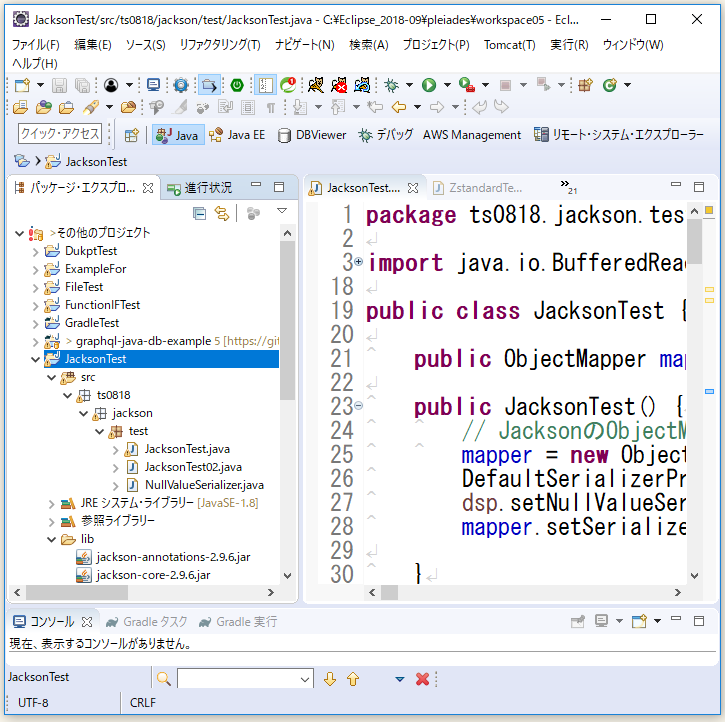The height and width of the screenshot is (722, 725).
Task: Minimize the Package Explorer panel
Action: (256, 184)
